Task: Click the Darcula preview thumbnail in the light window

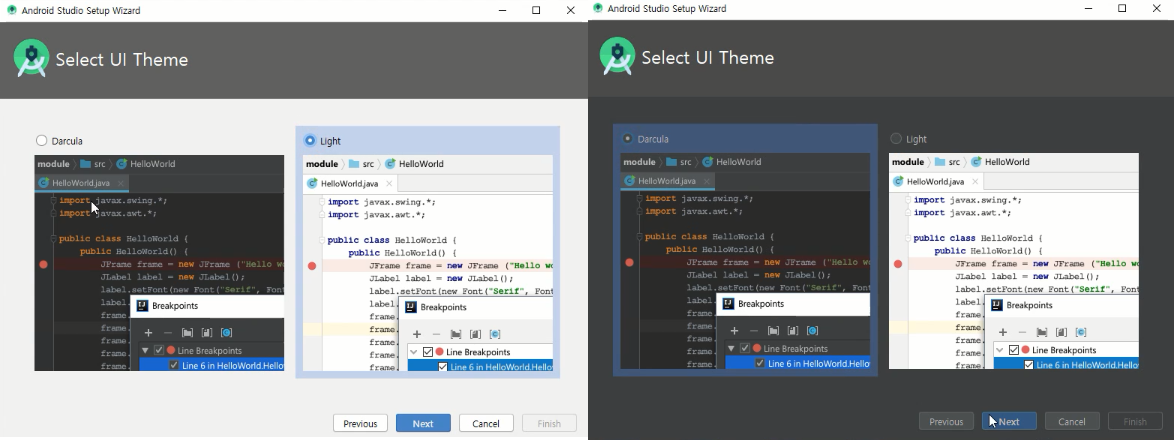Action: 159,263
